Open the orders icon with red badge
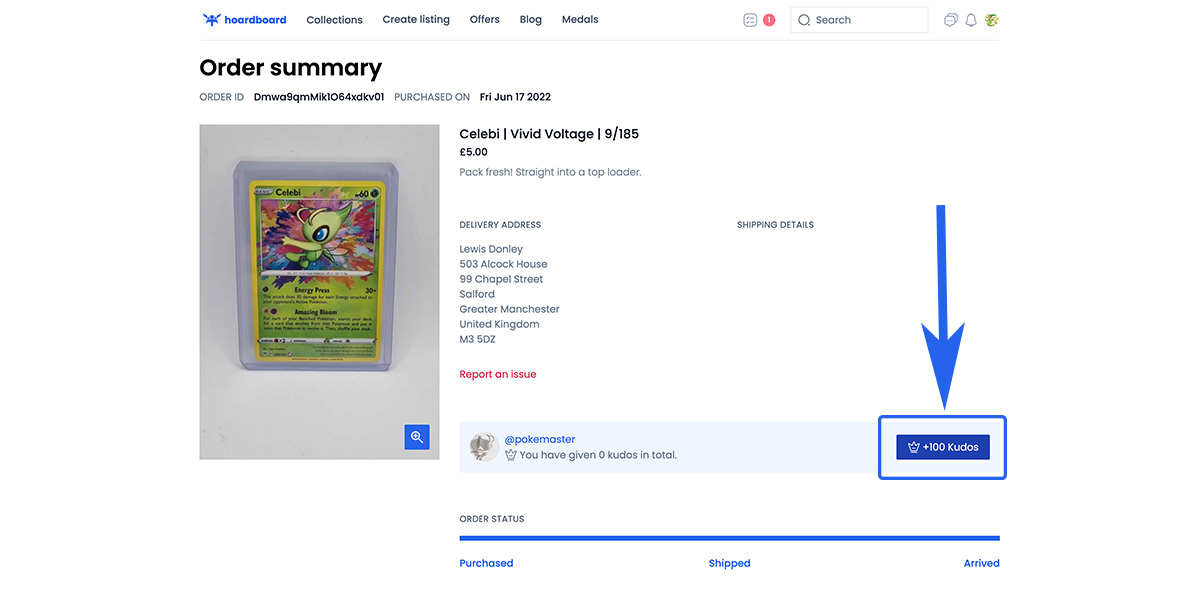Image resolution: width=1200 pixels, height=593 pixels. click(x=759, y=20)
